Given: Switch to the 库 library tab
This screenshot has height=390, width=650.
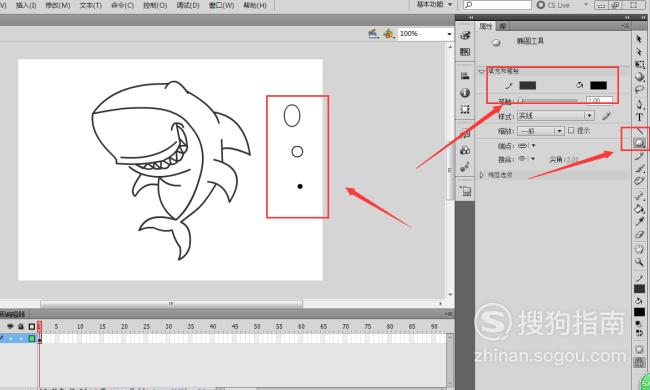Looking at the screenshot, I should click(x=502, y=26).
